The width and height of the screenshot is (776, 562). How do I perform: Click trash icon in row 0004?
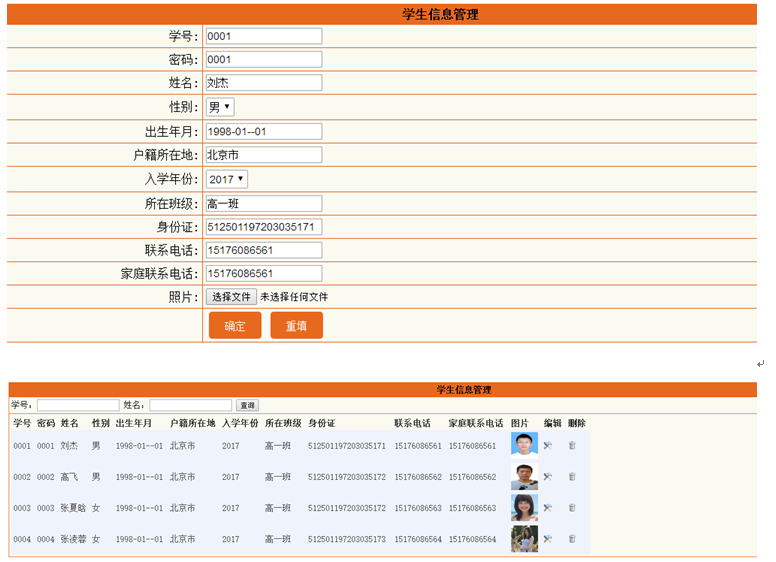pos(572,539)
